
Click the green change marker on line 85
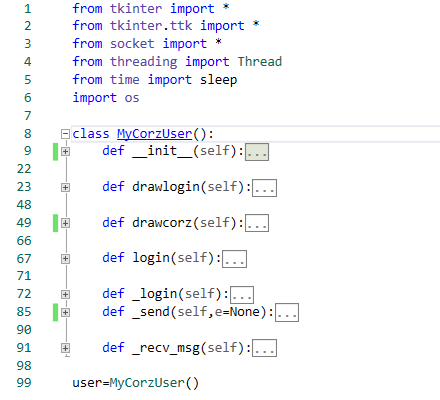56,312
